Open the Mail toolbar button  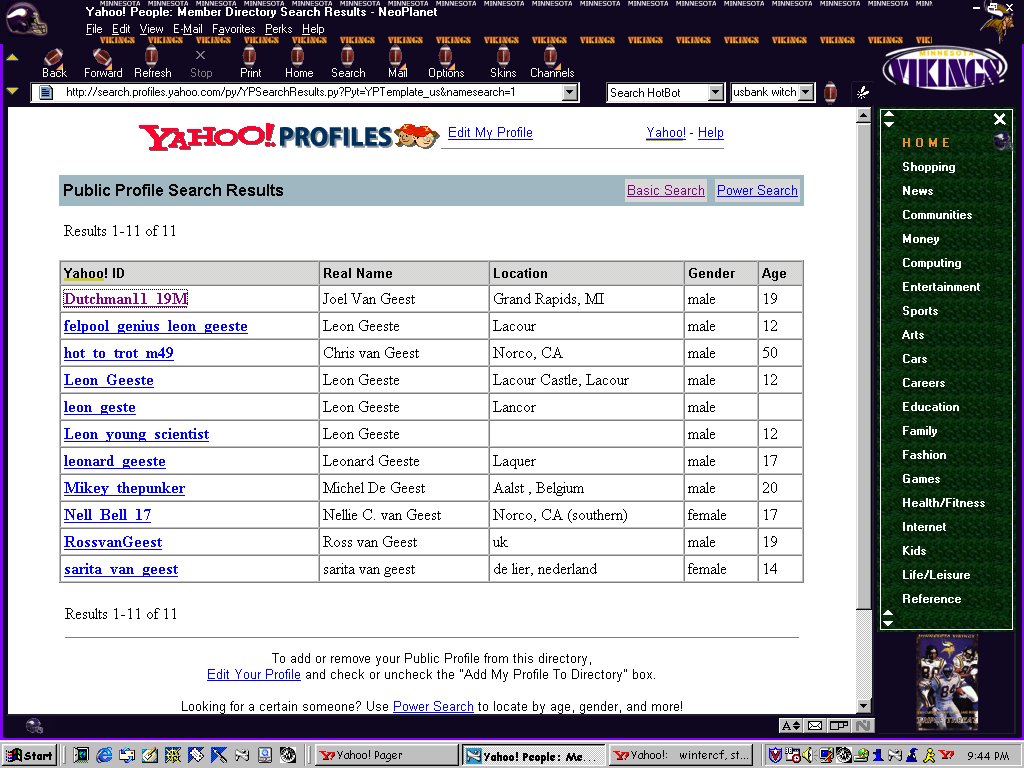[x=397, y=63]
